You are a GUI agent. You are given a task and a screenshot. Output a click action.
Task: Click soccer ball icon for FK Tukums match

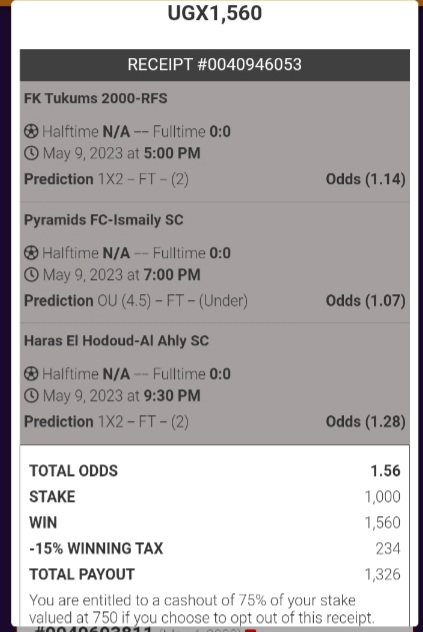31,131
